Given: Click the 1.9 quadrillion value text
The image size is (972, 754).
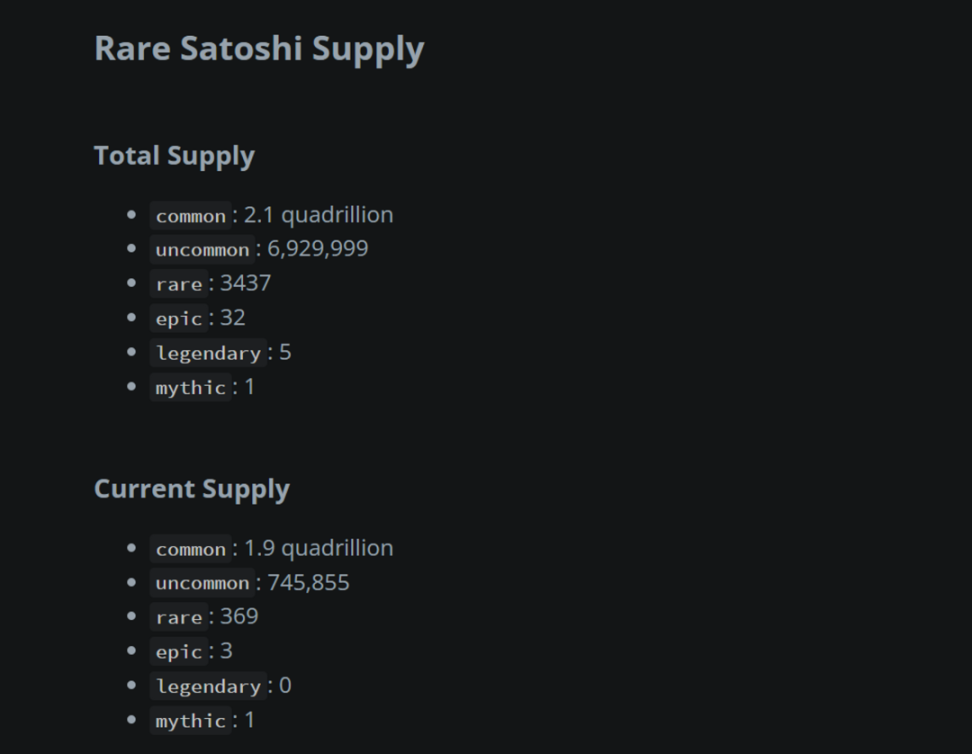Looking at the screenshot, I should click(319, 548).
